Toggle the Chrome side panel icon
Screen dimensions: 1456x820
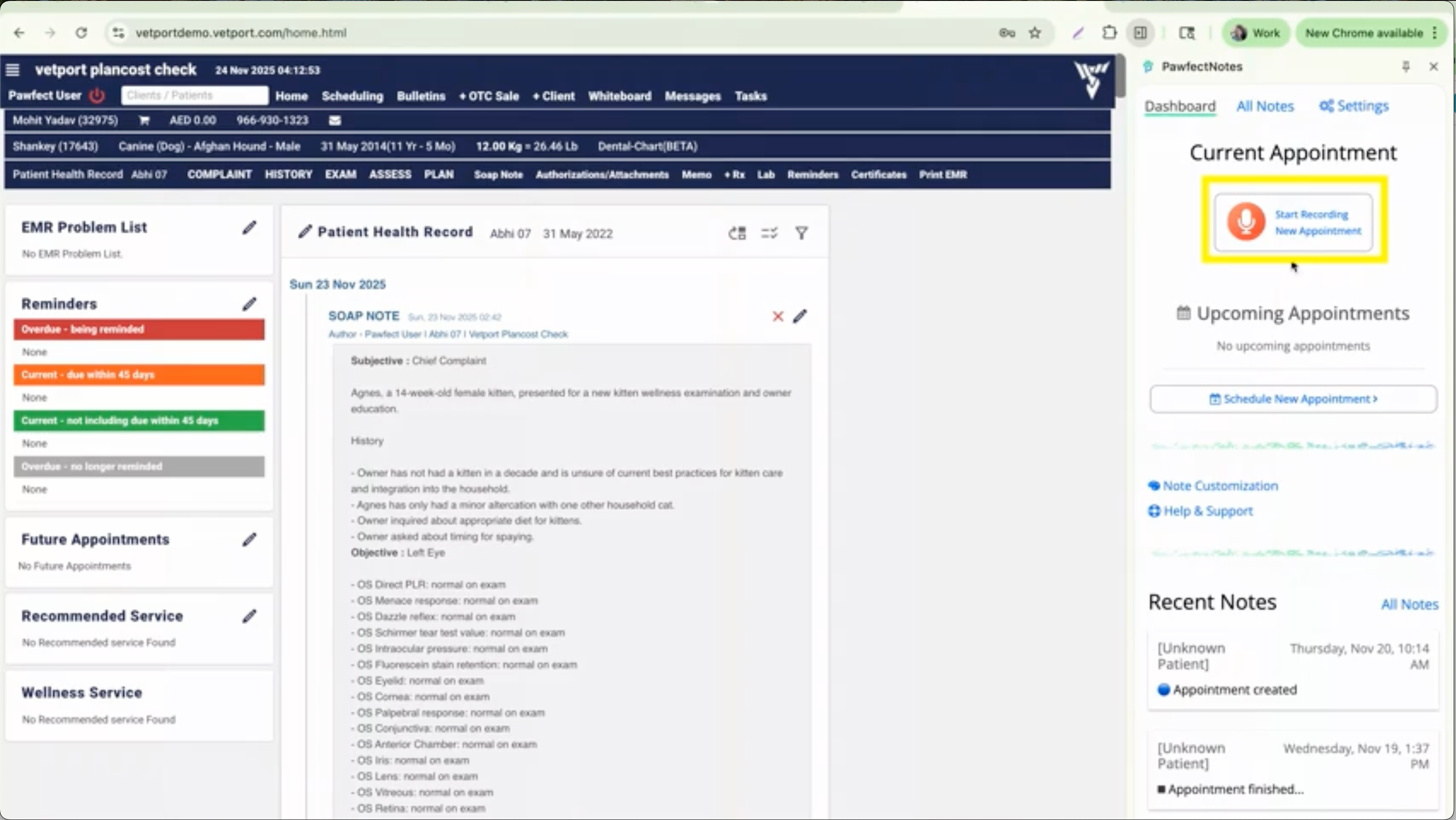[1140, 33]
